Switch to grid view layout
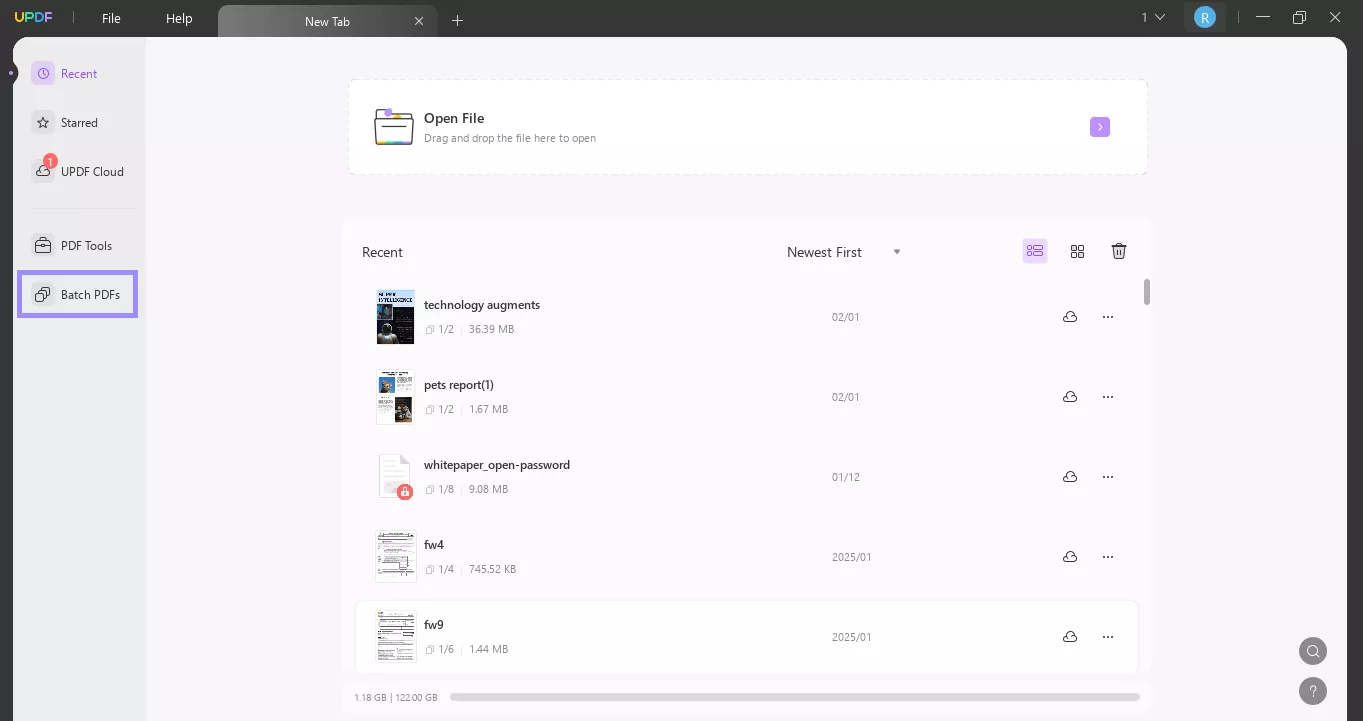This screenshot has width=1363, height=721. pos(1077,251)
